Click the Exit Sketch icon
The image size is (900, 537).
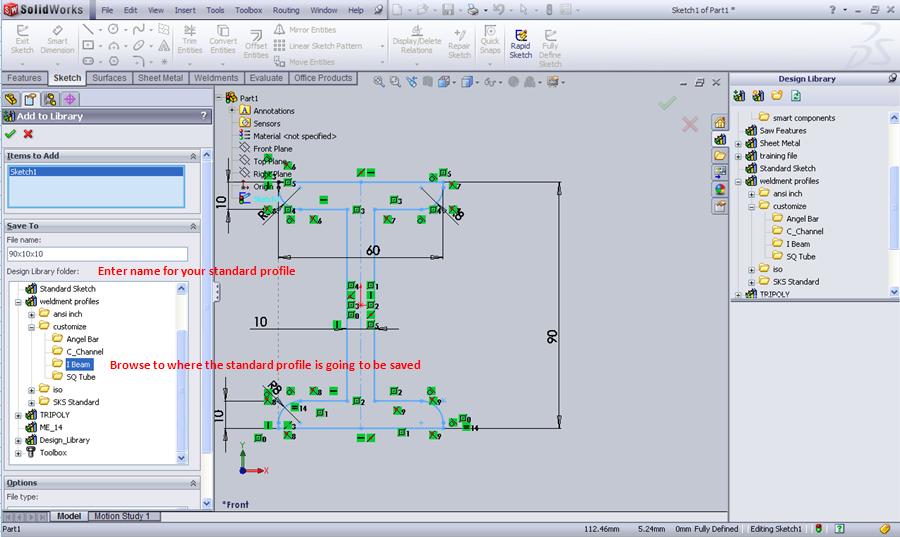pyautogui.click(x=22, y=39)
